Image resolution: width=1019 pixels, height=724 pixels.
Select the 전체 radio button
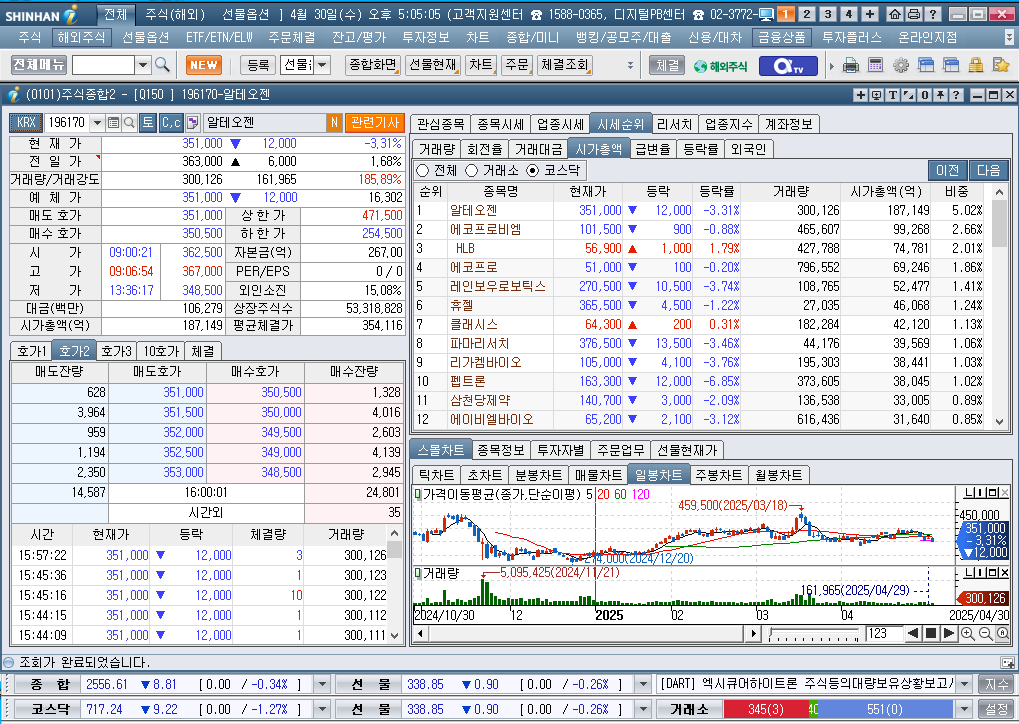[422, 170]
